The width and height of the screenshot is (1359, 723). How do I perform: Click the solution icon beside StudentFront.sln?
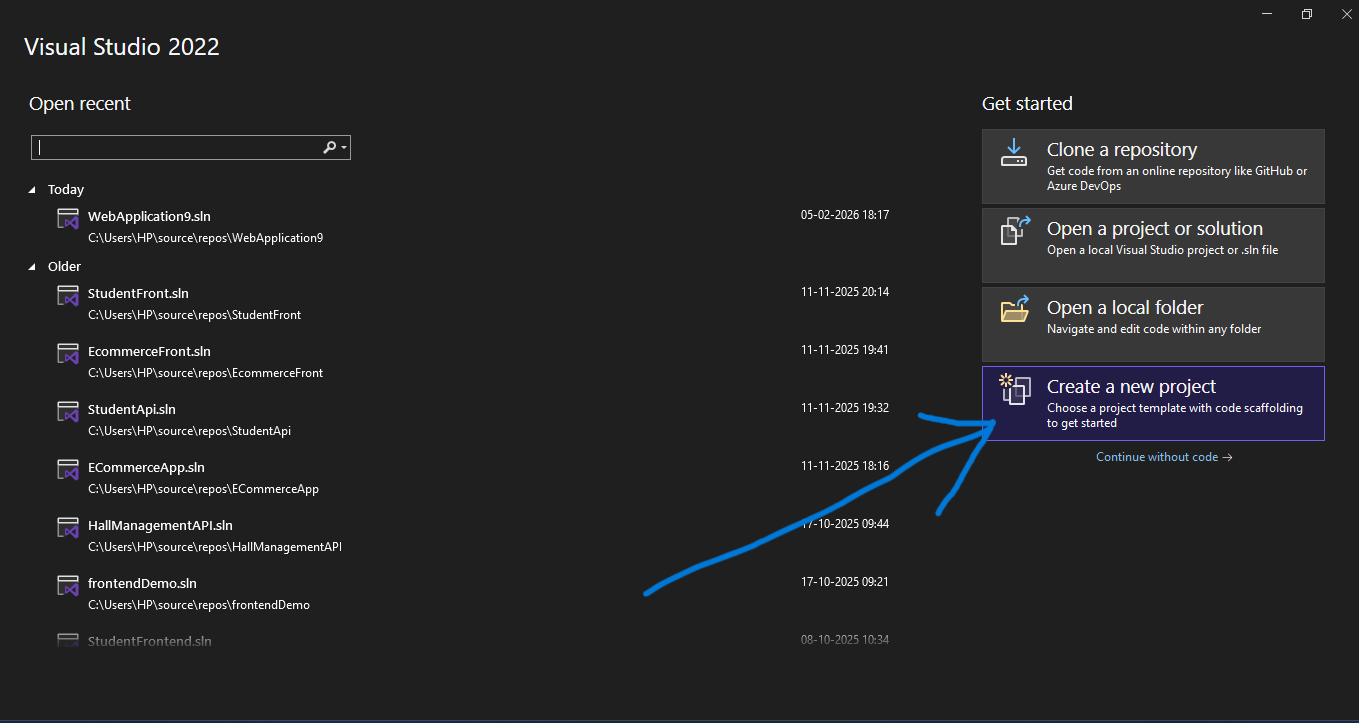67,295
